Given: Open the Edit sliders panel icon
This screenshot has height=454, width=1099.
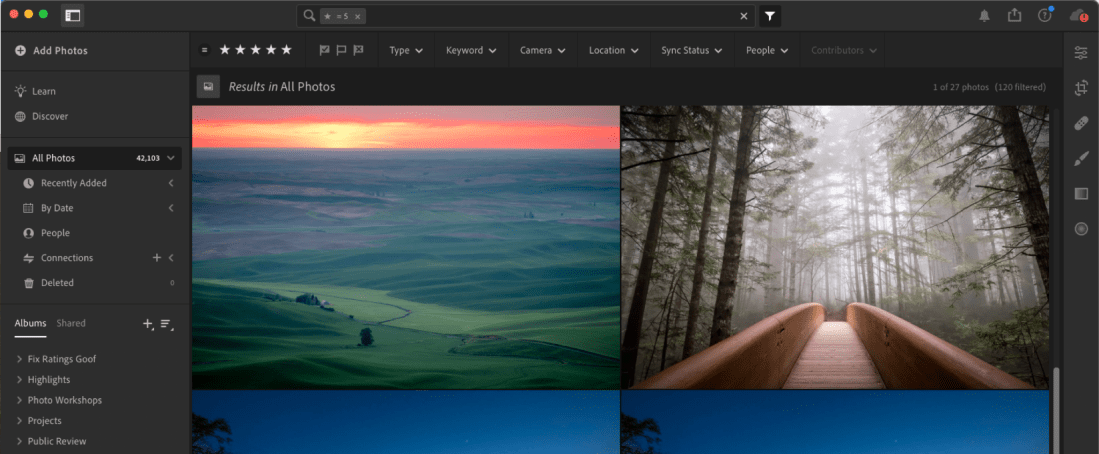Looking at the screenshot, I should click(1080, 53).
